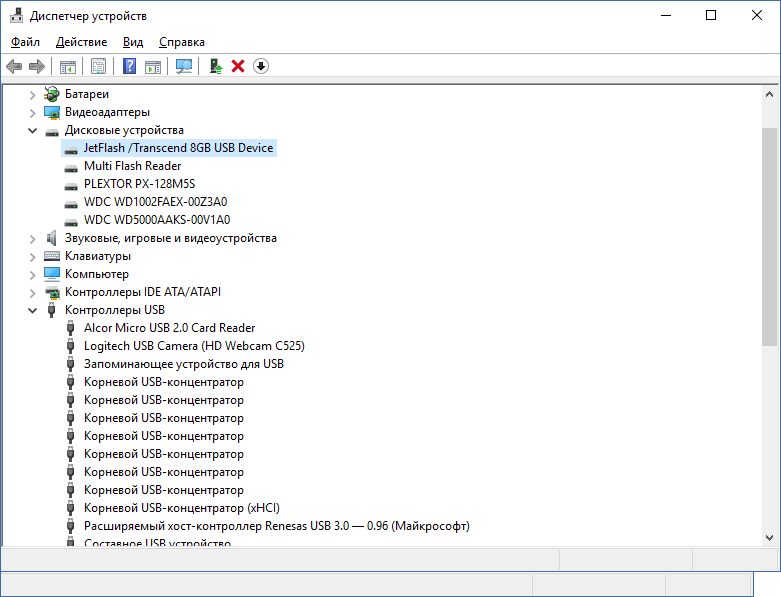Select the Контроллеры USB label
This screenshot has height=597, width=781.
pos(115,310)
